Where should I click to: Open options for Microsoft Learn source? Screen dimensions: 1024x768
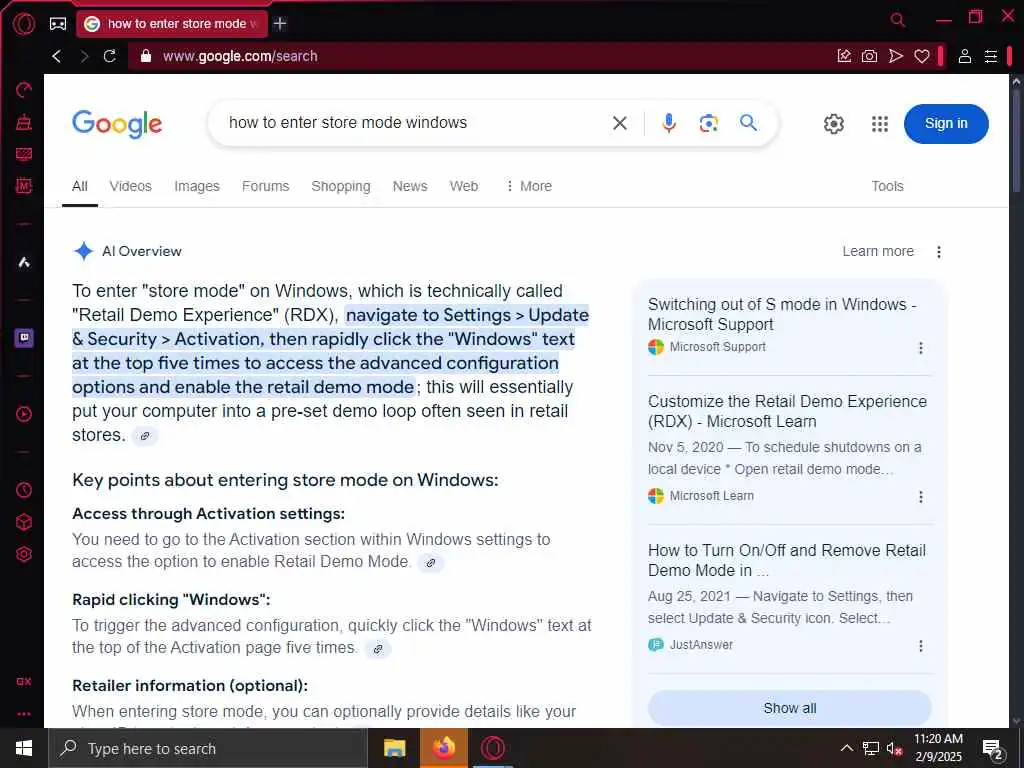921,497
